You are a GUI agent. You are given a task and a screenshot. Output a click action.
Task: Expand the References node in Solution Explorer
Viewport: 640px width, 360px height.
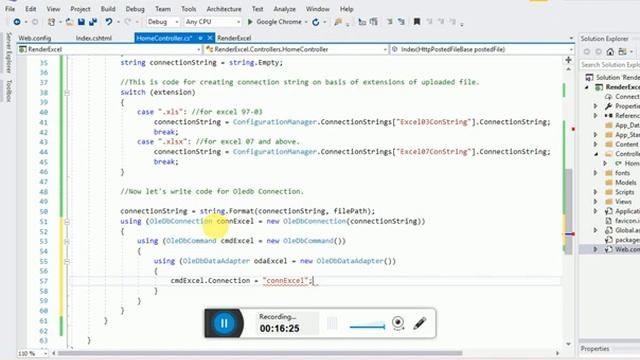pyautogui.click(x=596, y=116)
